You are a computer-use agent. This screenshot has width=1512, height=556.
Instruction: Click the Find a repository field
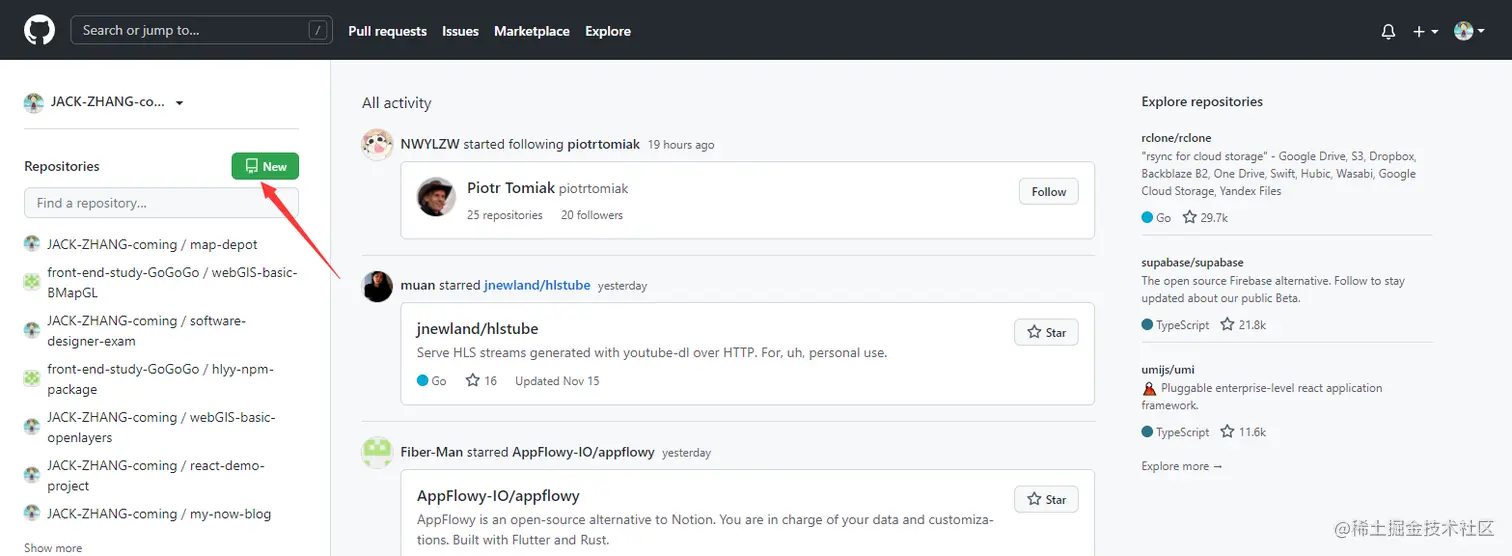pos(161,203)
